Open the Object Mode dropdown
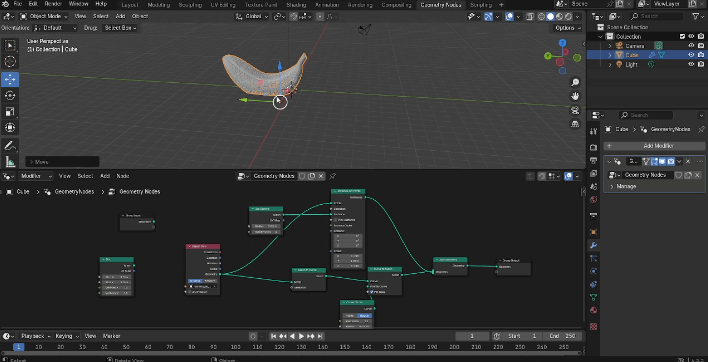The height and width of the screenshot is (362, 708). 44,16
